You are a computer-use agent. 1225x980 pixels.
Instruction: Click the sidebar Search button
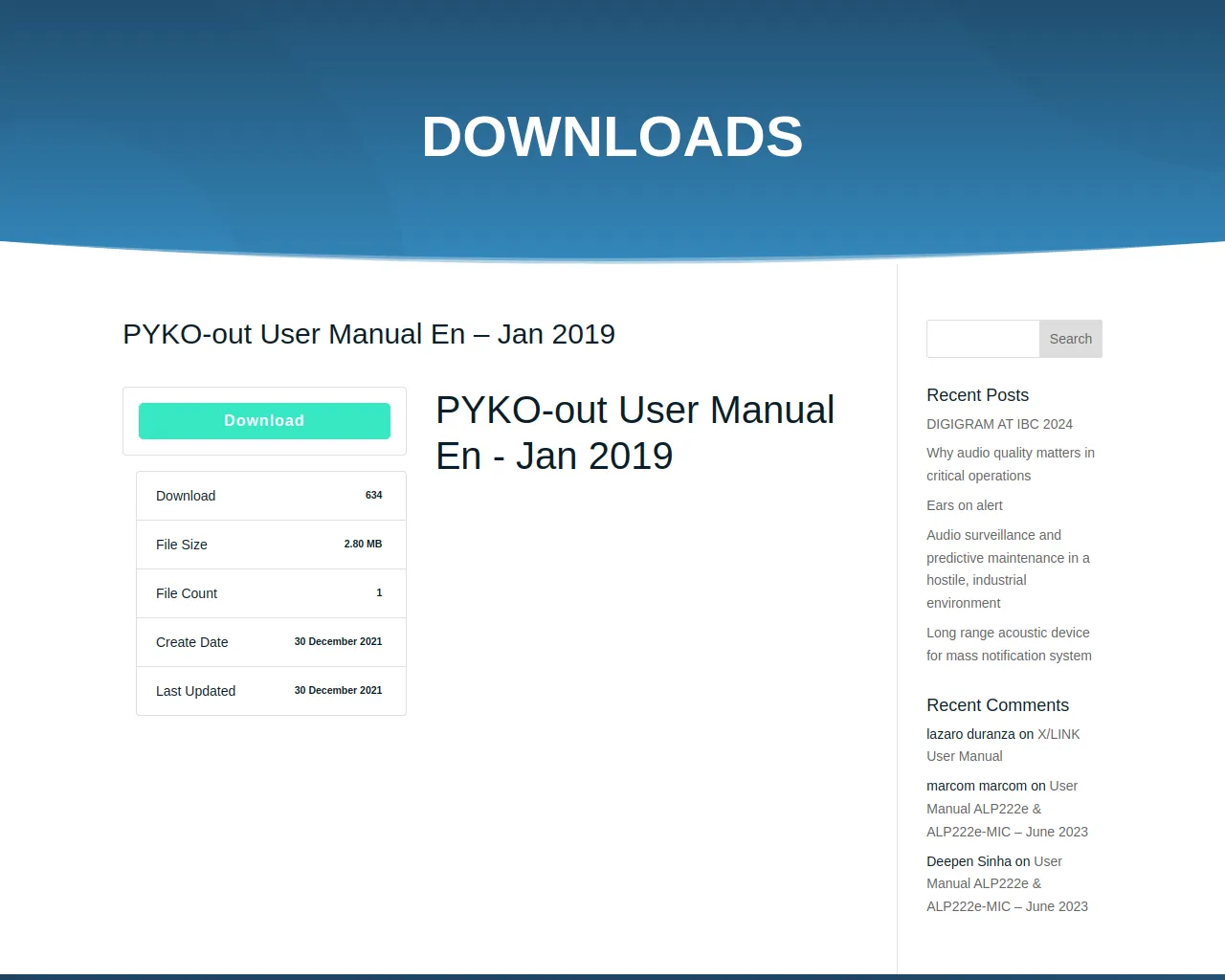tap(1070, 339)
